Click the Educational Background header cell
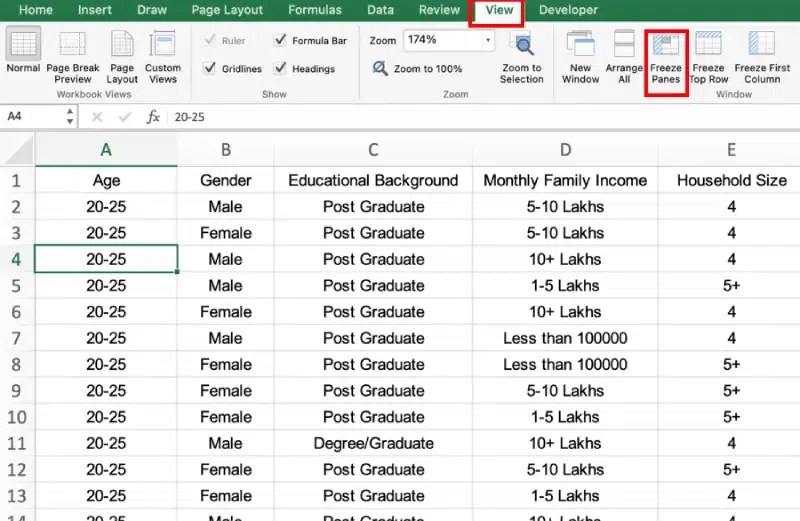 pyautogui.click(x=373, y=180)
